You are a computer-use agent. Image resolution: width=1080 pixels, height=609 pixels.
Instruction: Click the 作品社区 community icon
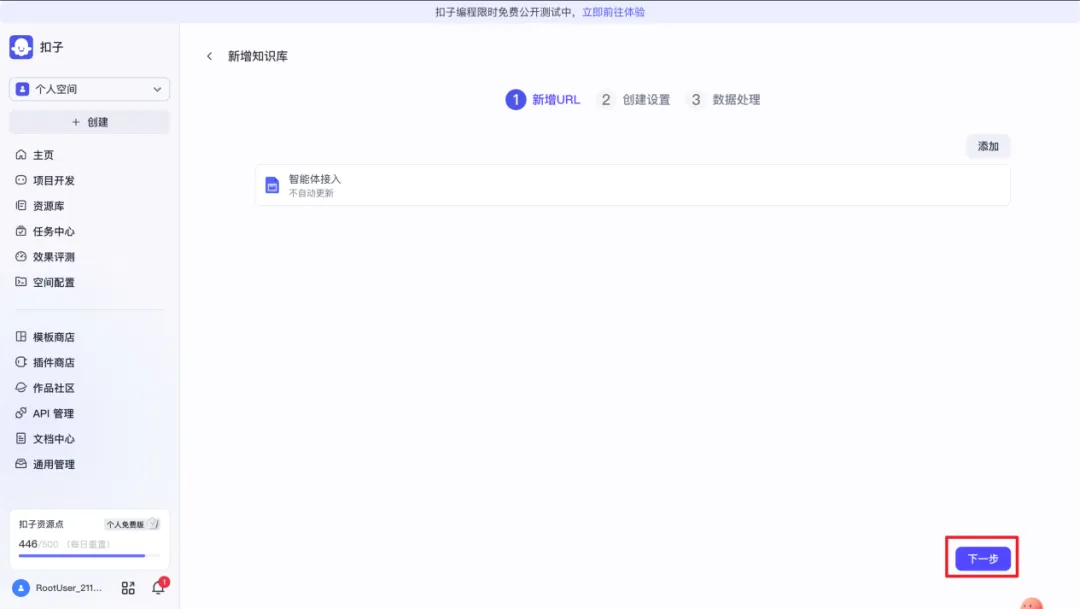[x=21, y=387]
